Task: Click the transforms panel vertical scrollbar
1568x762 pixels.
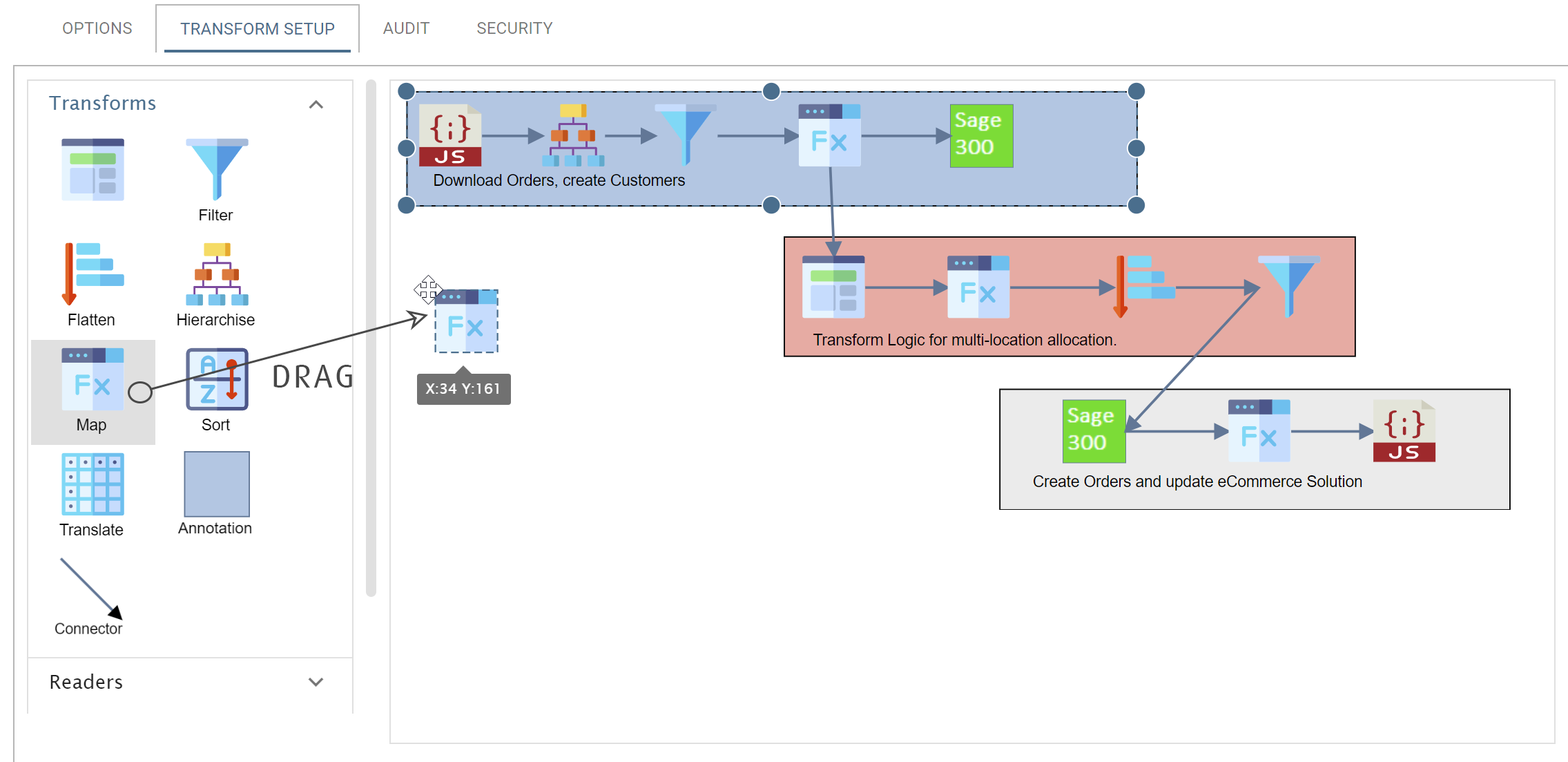Action: [x=371, y=339]
